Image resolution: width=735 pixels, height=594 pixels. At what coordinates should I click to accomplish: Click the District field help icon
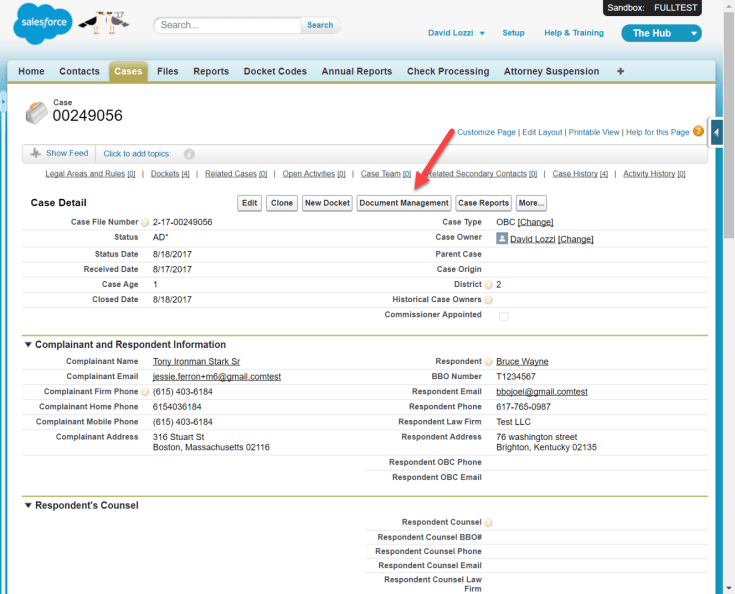(488, 285)
